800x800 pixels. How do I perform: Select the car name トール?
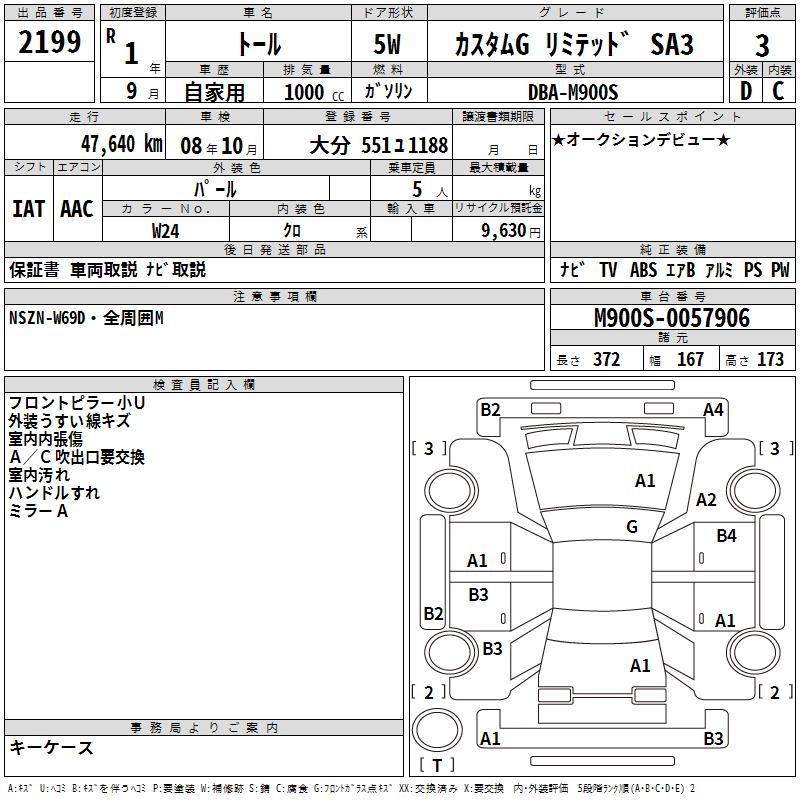pos(259,44)
